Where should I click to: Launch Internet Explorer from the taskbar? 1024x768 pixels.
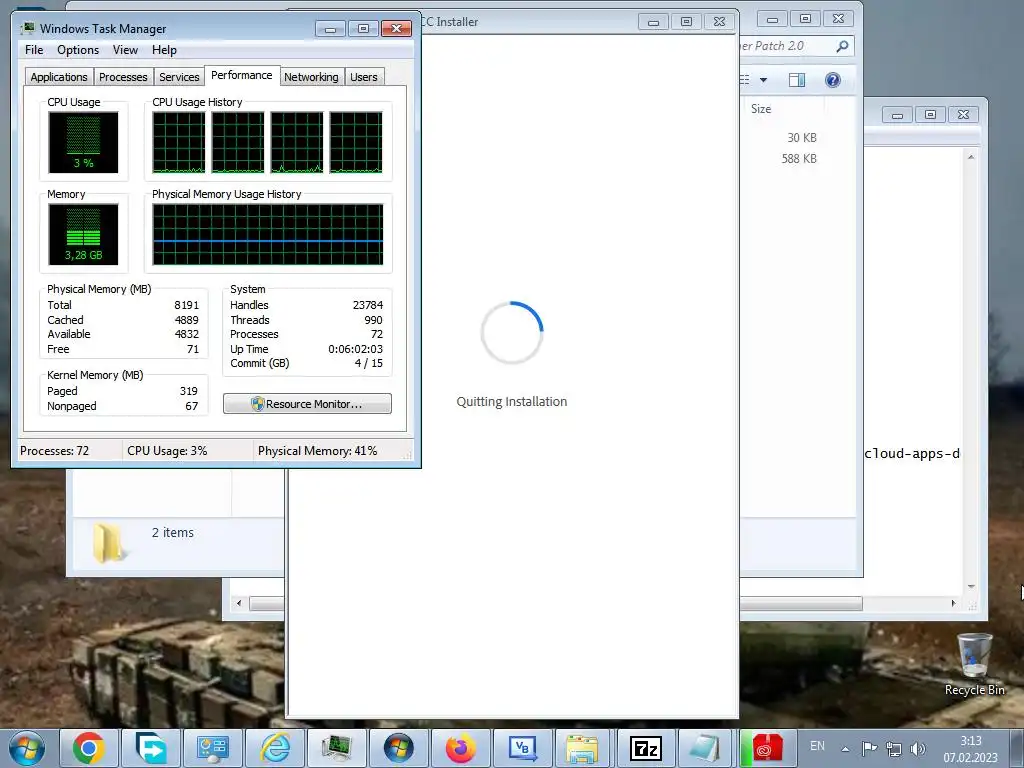[x=274, y=748]
